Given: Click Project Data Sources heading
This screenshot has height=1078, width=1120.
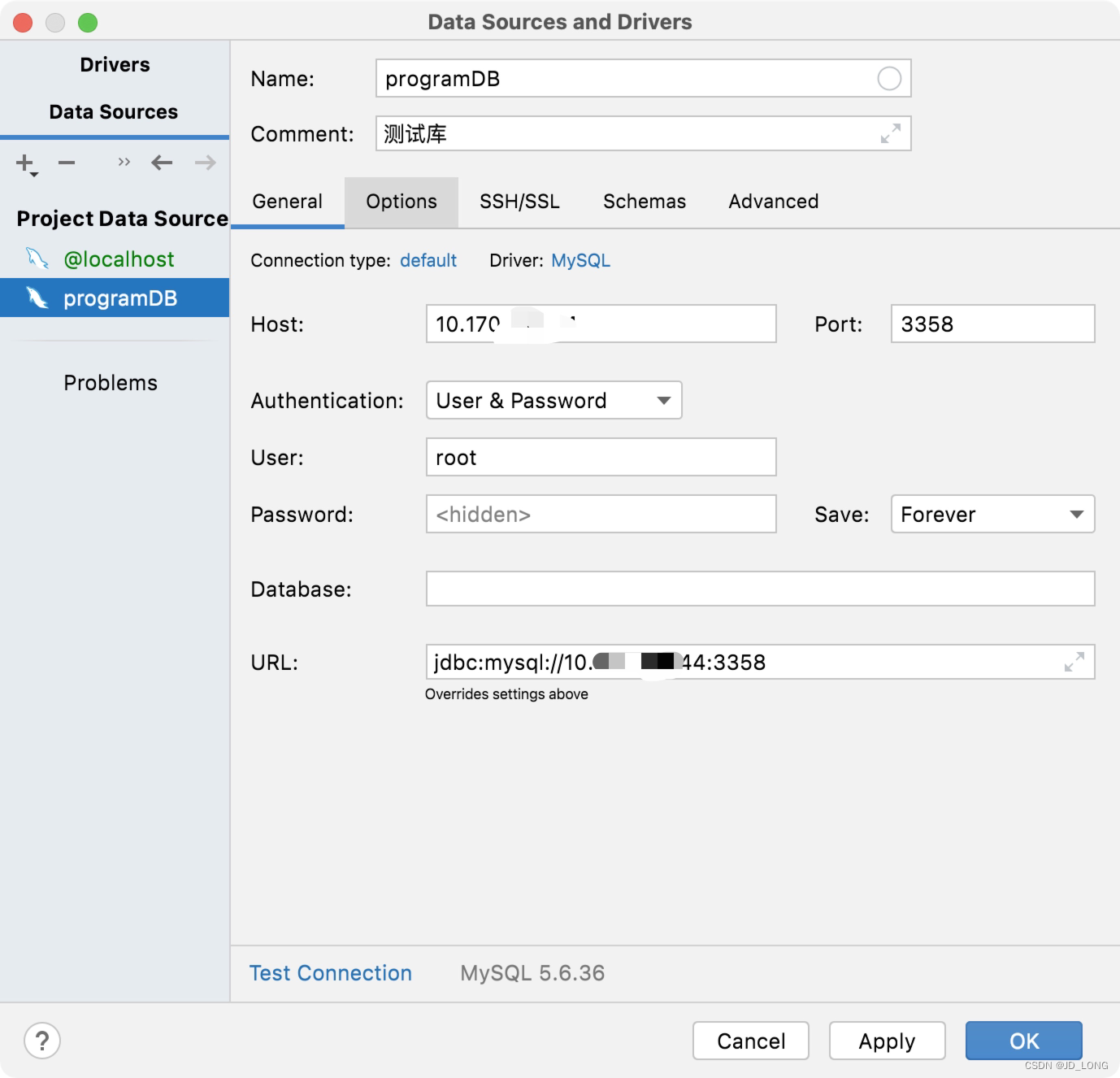Looking at the screenshot, I should pyautogui.click(x=122, y=219).
